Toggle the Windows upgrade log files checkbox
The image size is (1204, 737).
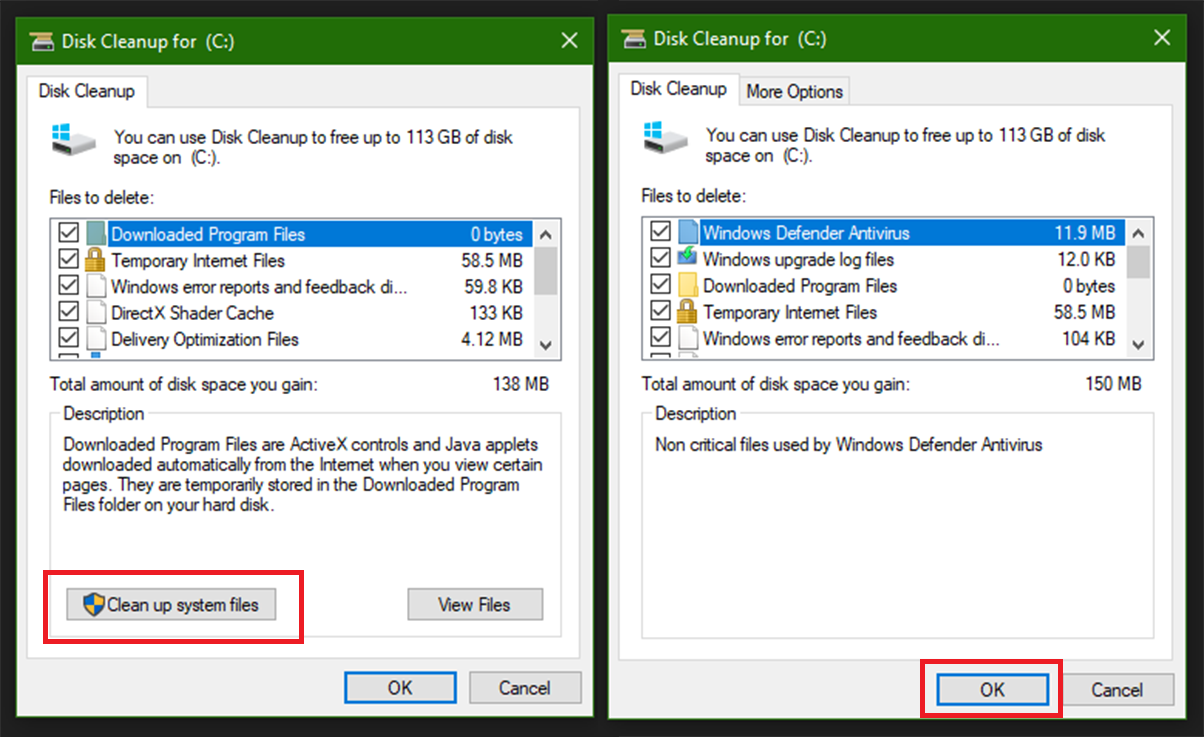tap(660, 258)
